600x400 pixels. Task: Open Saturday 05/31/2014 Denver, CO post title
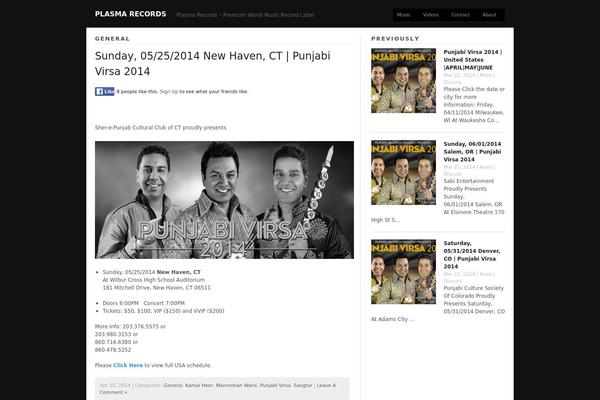(x=472, y=255)
